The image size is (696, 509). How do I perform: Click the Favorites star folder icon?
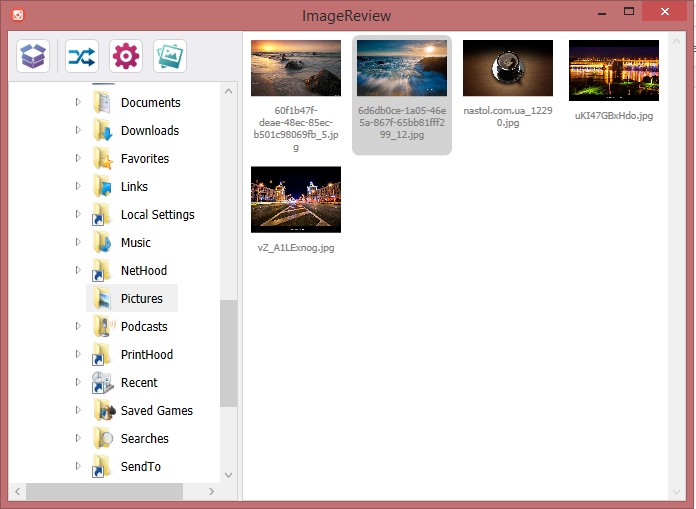click(x=102, y=158)
